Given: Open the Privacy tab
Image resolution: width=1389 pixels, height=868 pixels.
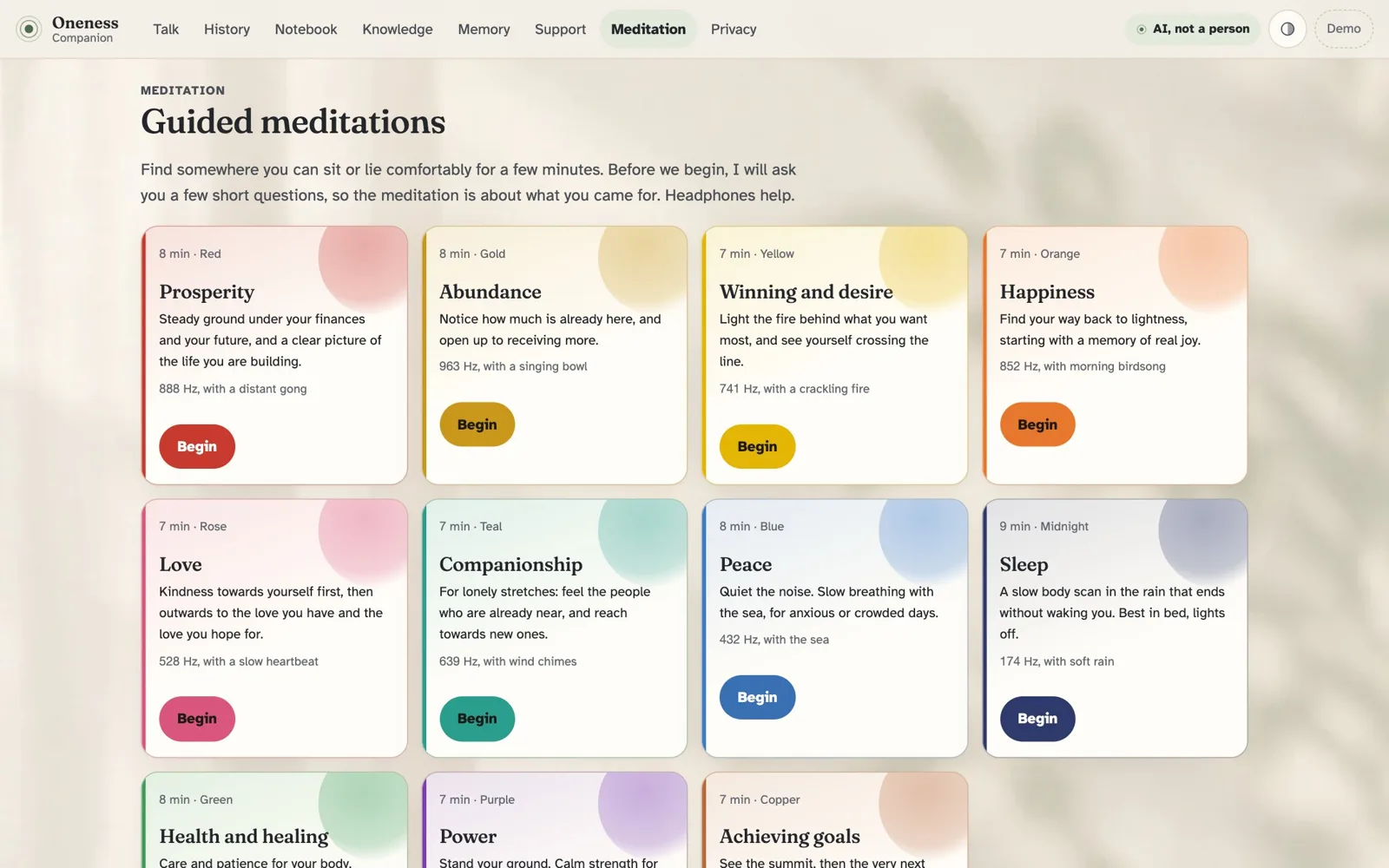Looking at the screenshot, I should pyautogui.click(x=734, y=30).
